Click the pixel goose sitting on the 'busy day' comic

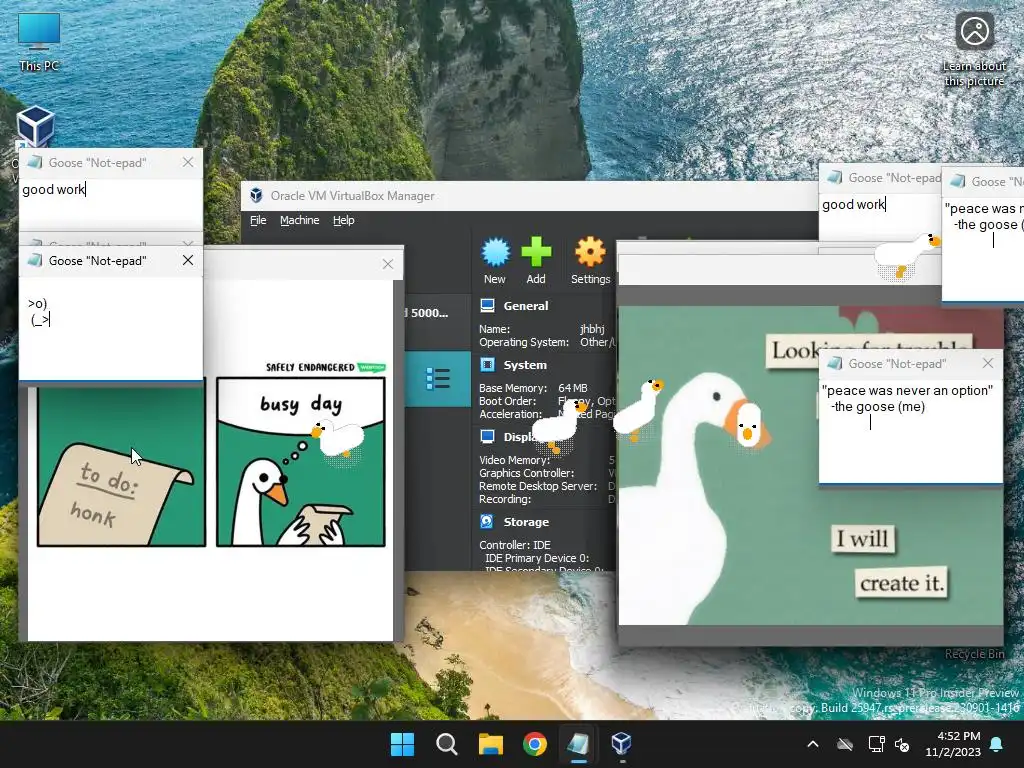point(338,439)
